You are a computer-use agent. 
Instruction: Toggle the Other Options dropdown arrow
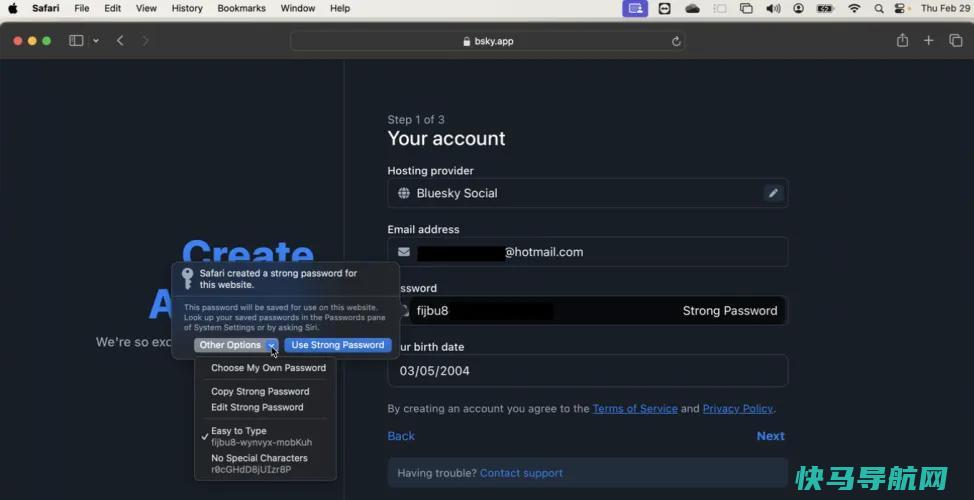point(272,345)
